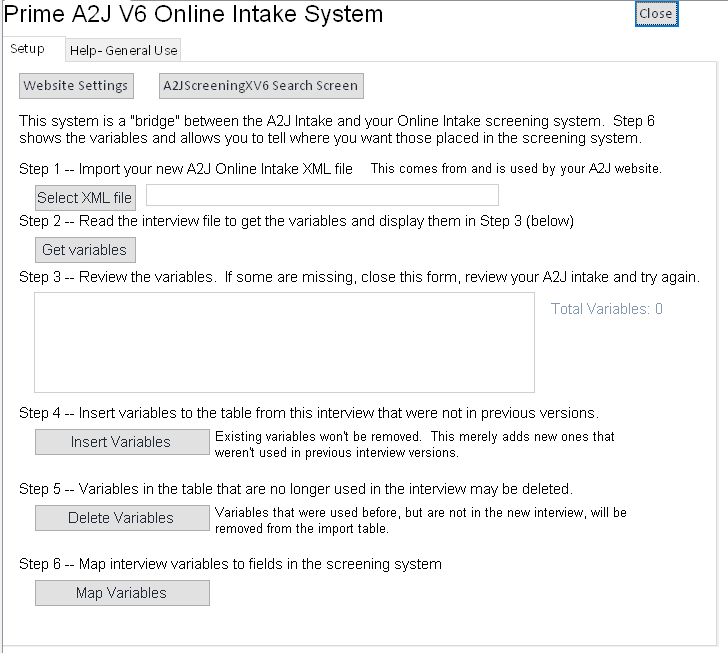Screen dimensions: 728x653
Task: Click the Step 1 import instruction text
Action: [186, 168]
